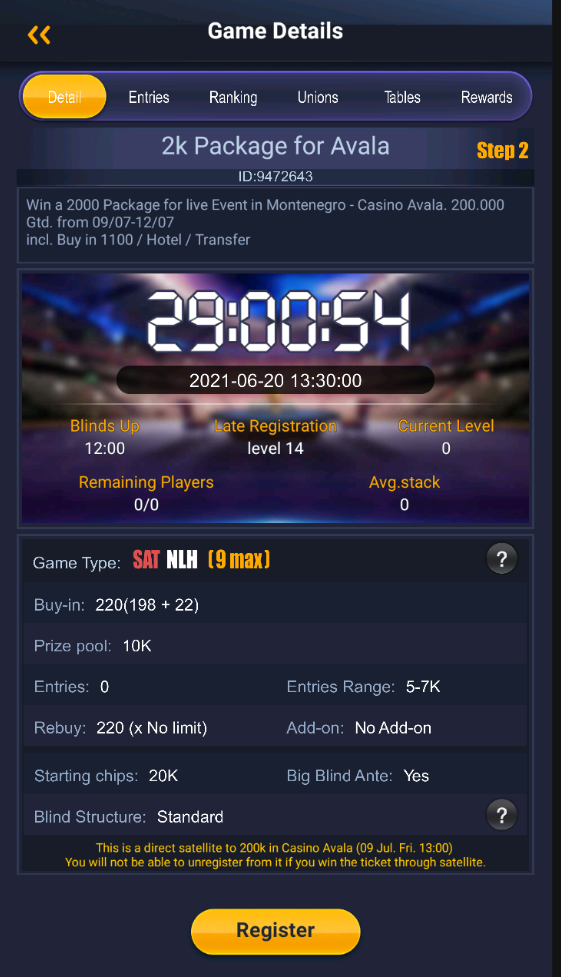Image resolution: width=561 pixels, height=977 pixels.
Task: View the Unions tab
Action: tap(318, 97)
